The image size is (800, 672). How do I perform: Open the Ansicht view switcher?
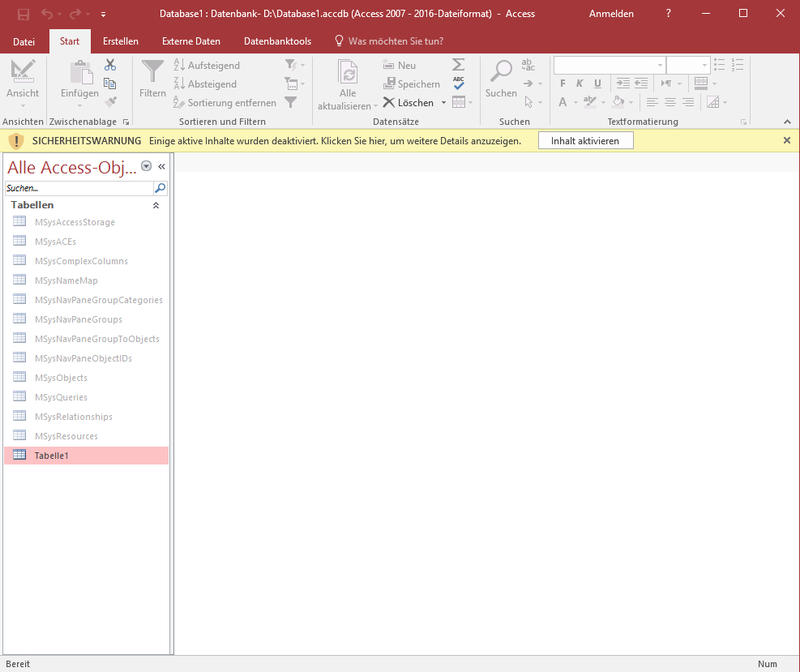22,84
